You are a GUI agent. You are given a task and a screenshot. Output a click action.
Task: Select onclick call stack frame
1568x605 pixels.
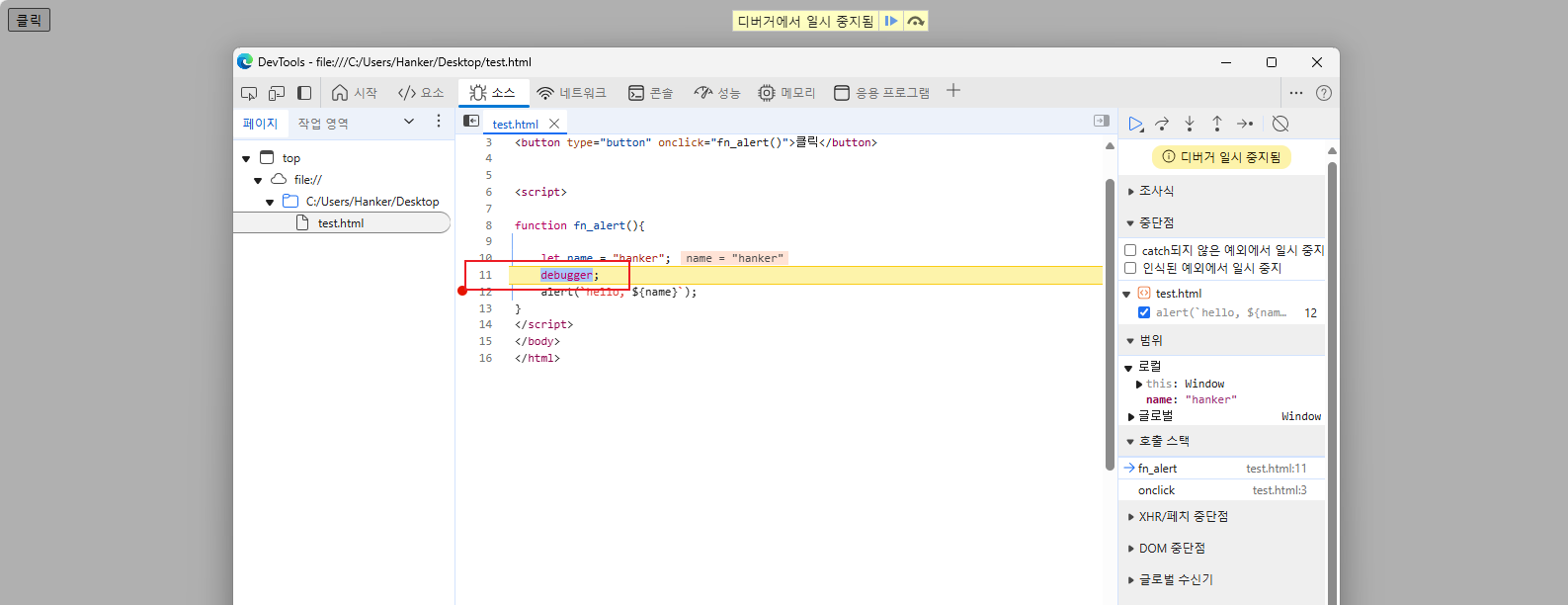point(1222,490)
